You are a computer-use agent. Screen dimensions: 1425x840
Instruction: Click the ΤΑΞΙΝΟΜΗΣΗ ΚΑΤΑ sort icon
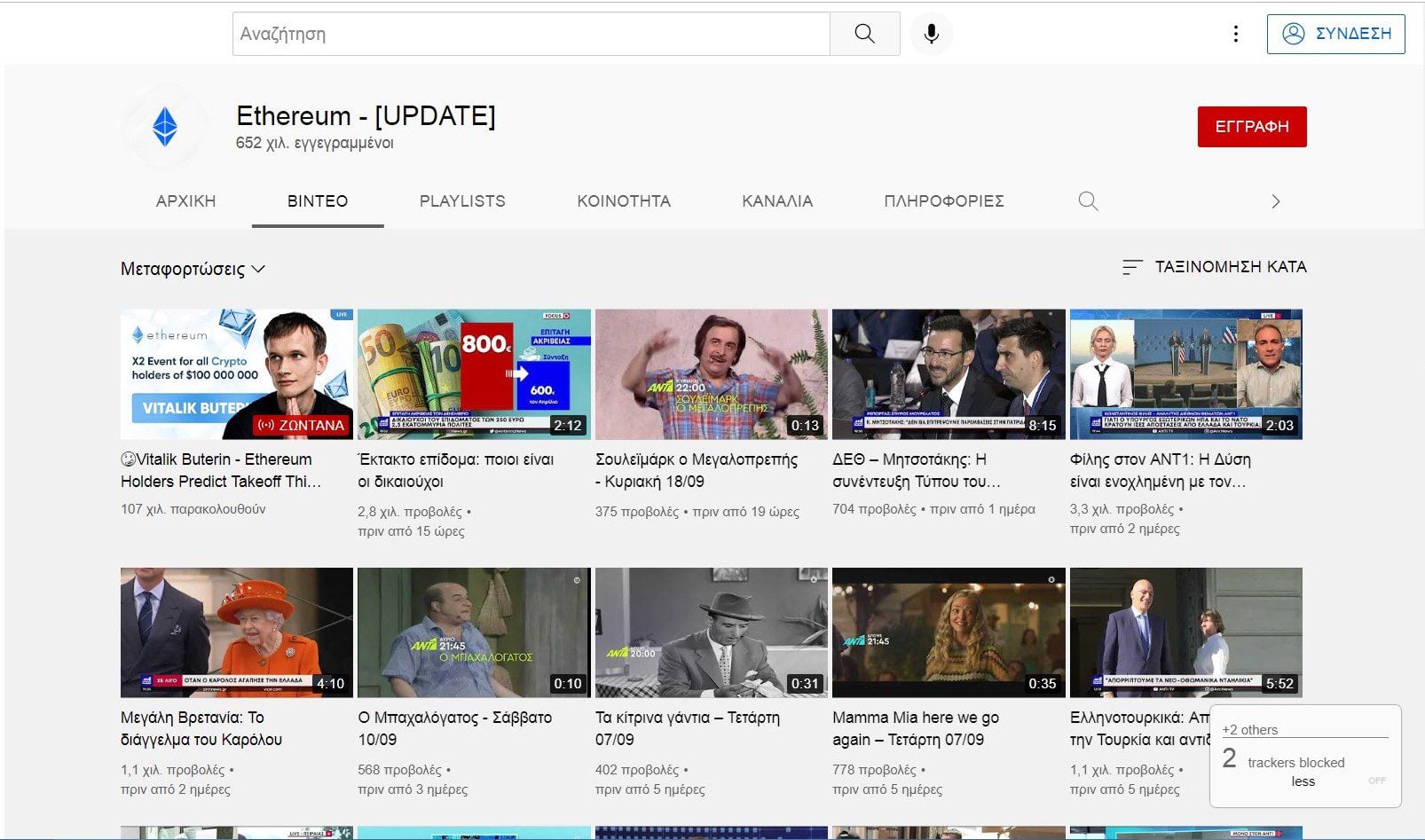1131,267
